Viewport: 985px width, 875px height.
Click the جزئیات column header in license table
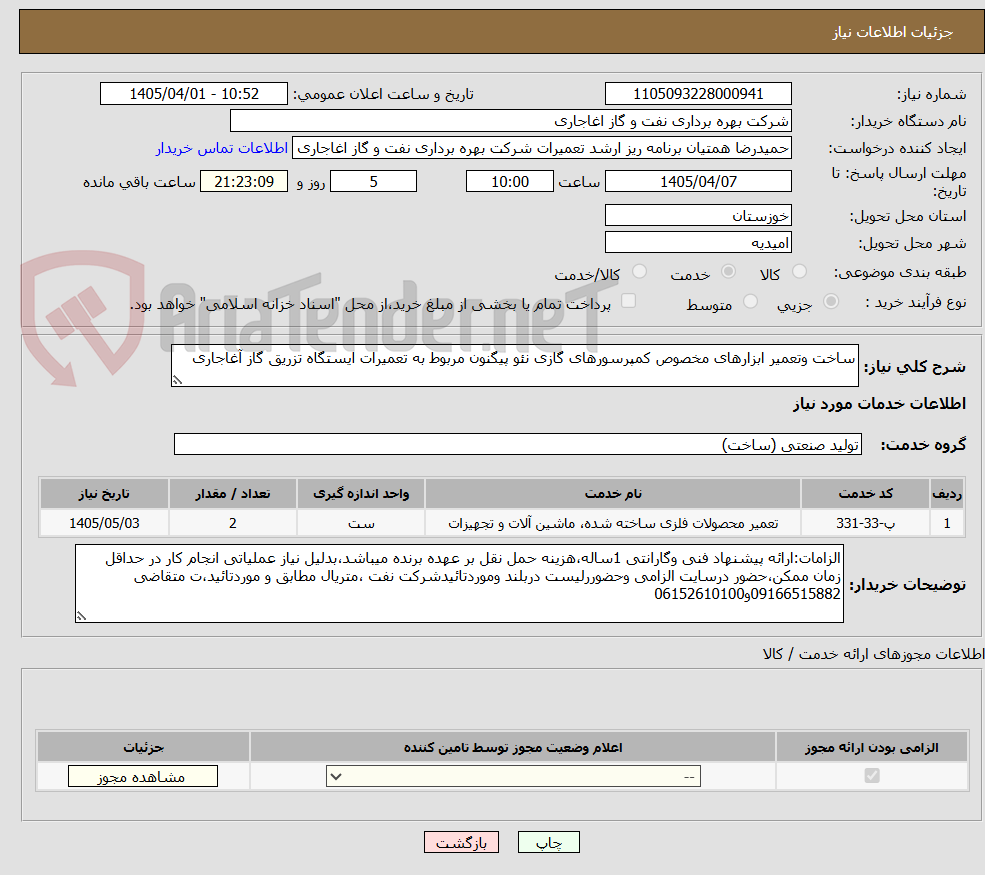click(x=143, y=747)
